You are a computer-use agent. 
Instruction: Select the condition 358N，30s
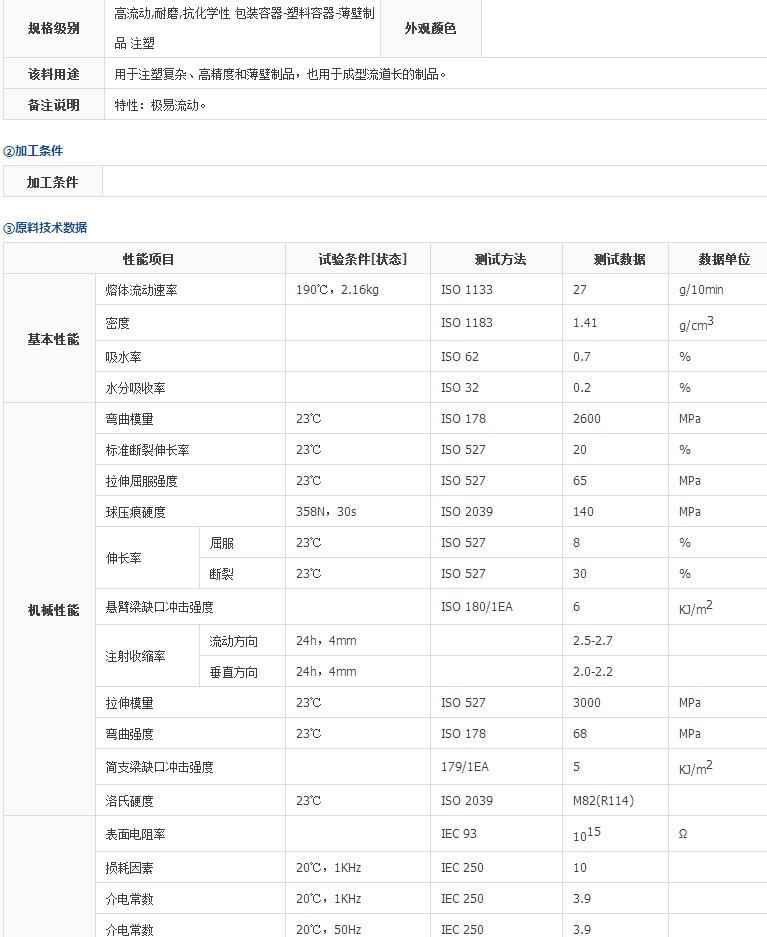[326, 512]
